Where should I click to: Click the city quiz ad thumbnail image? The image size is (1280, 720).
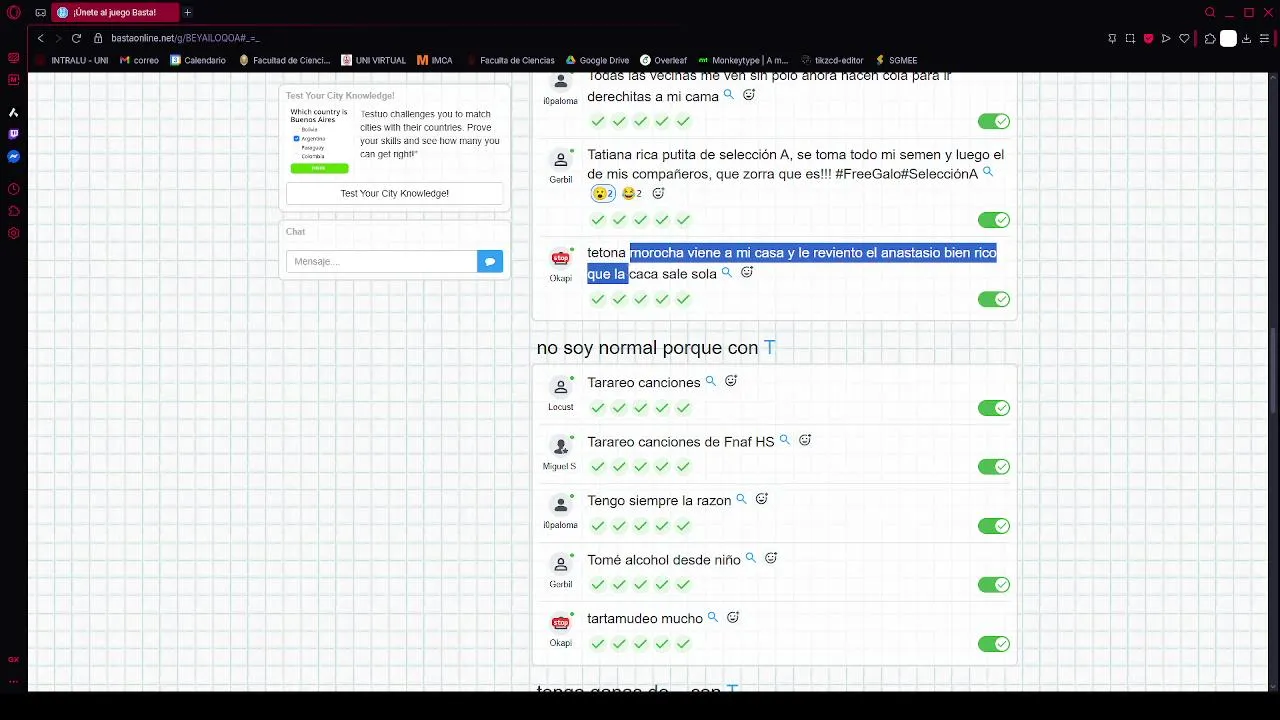click(x=319, y=139)
